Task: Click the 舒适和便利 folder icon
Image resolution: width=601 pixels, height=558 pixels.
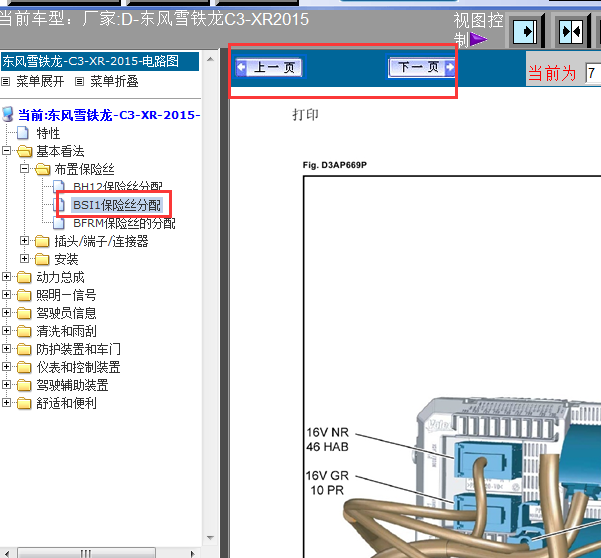Action: point(24,403)
